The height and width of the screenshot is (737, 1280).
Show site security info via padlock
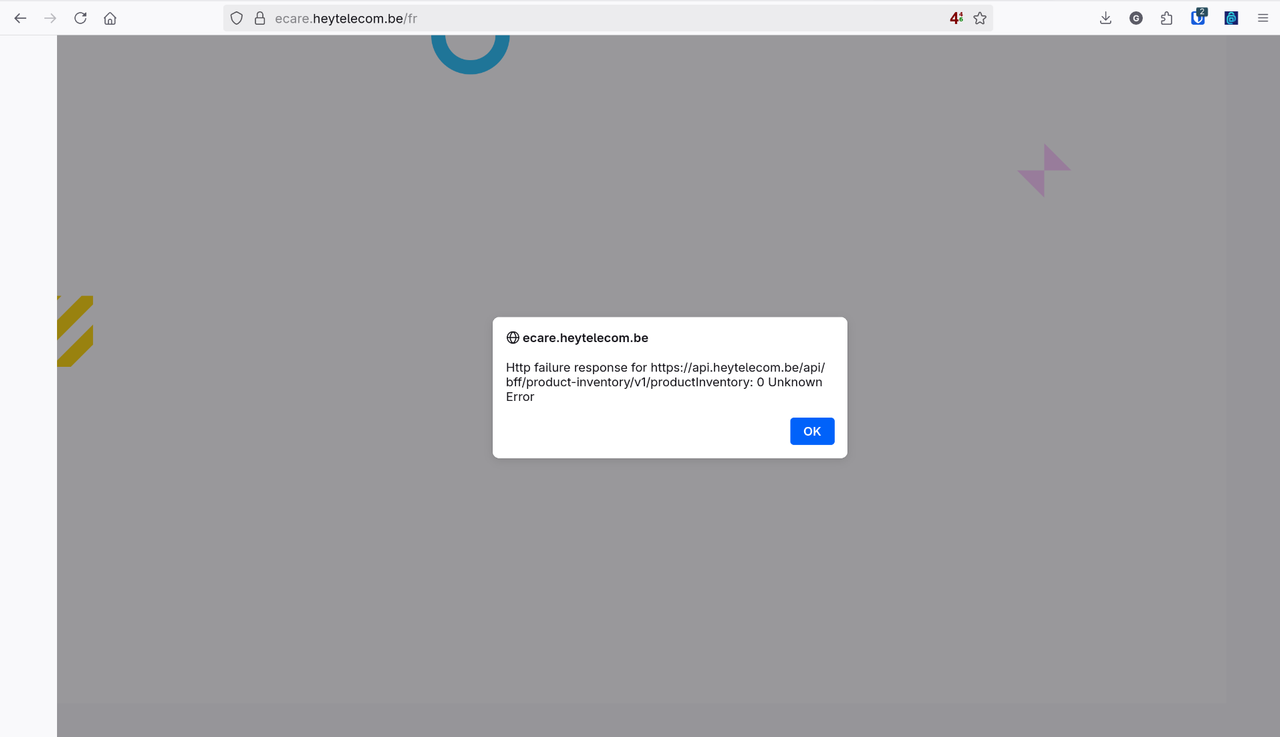[260, 18]
